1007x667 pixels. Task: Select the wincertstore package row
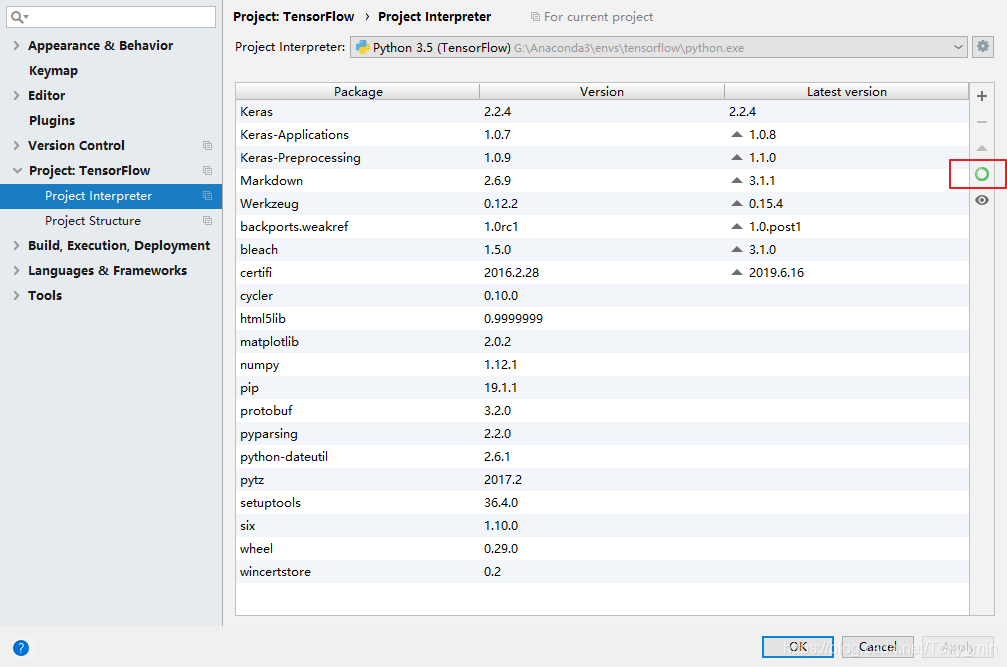602,572
